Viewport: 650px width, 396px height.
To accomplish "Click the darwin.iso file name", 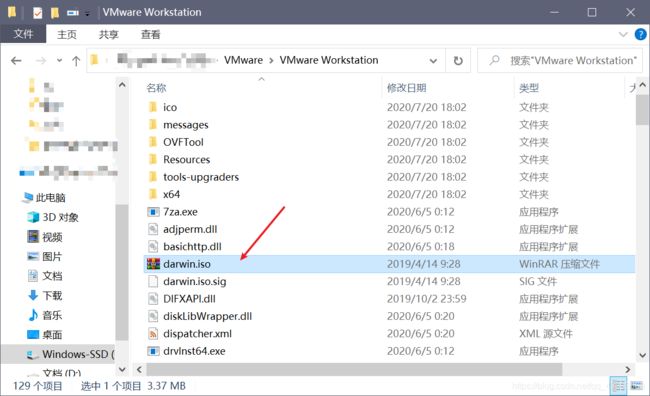I will pos(187,264).
